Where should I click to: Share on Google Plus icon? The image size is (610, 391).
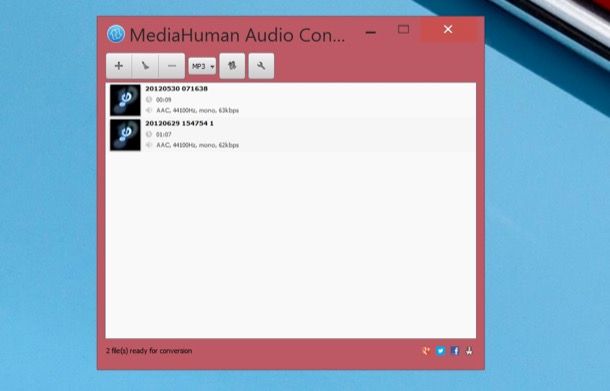426,351
